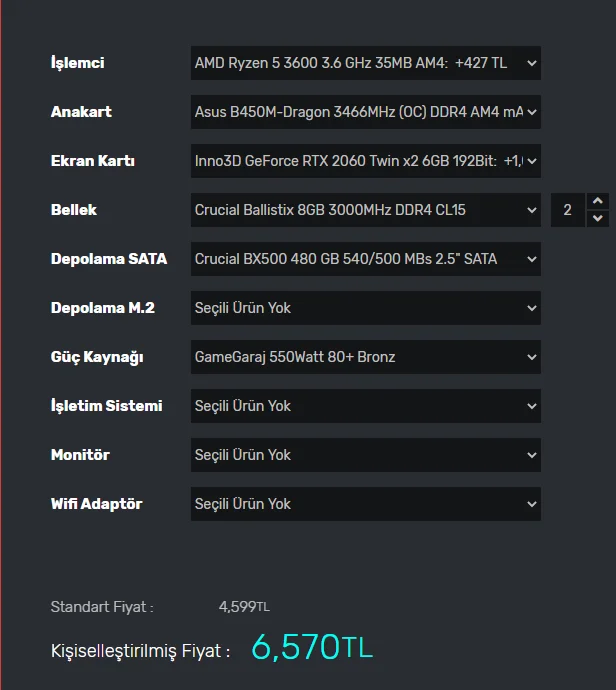
Task: Click the 6,570TL customized price
Action: [312, 647]
